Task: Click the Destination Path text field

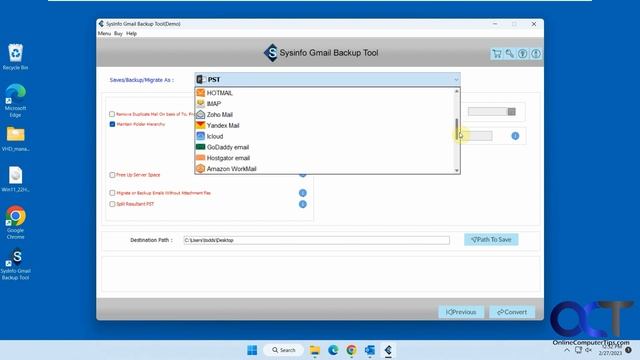Action: [316, 240]
